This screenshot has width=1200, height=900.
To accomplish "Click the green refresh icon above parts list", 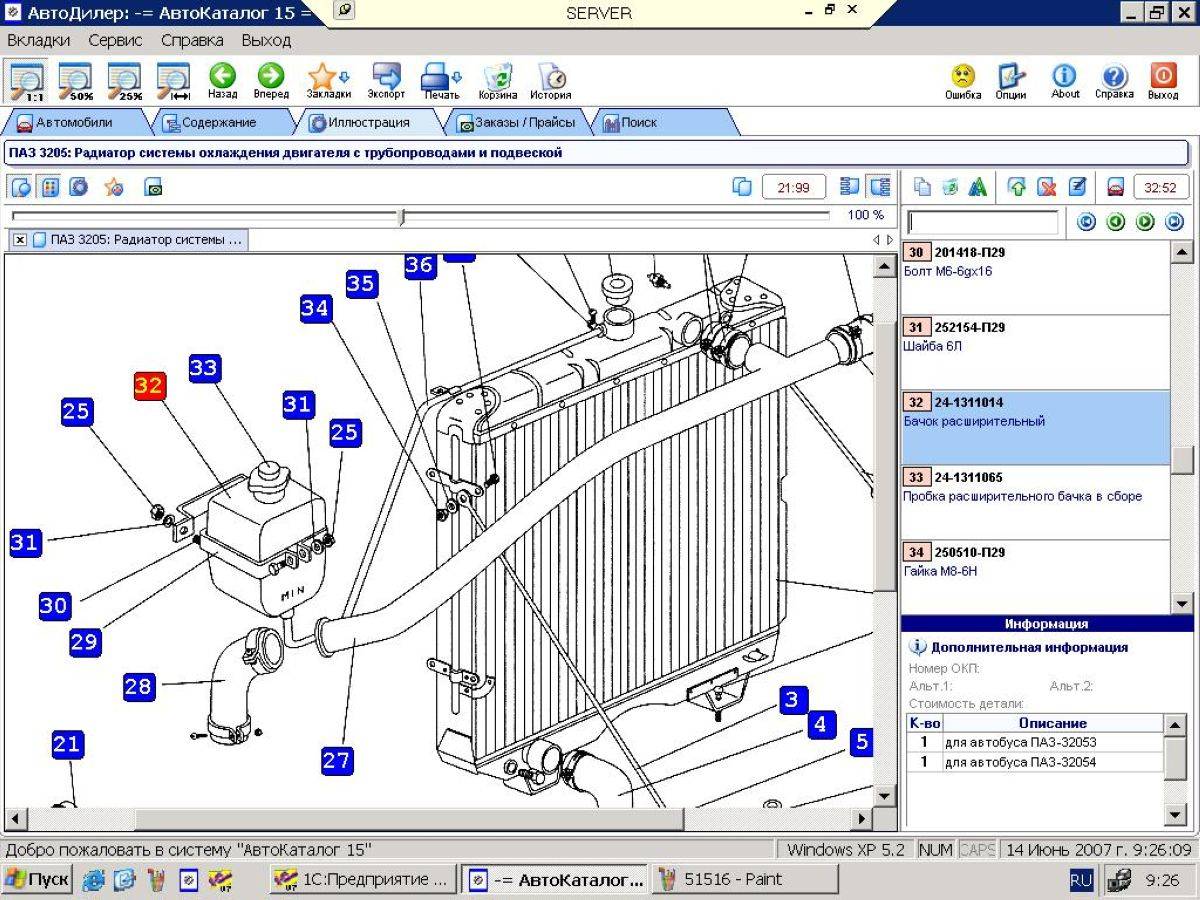I will click(x=951, y=187).
